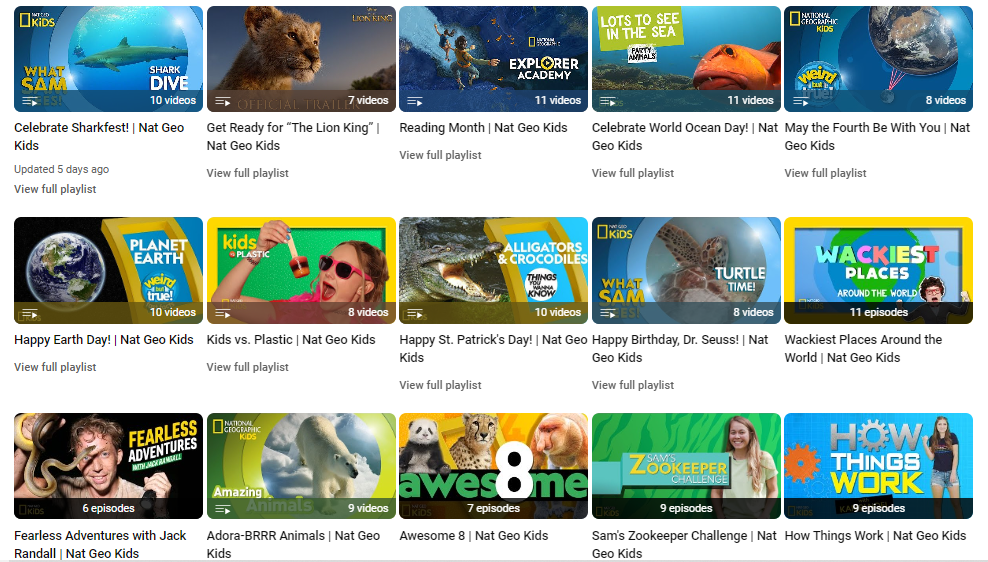Open 'View full playlist' under Kids vs. Plastic

[x=247, y=367]
